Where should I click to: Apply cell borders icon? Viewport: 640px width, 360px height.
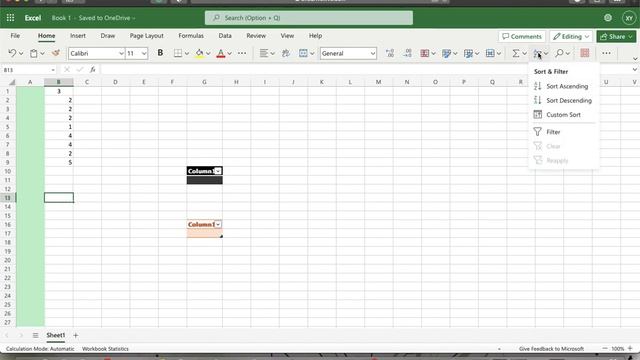tap(178, 53)
